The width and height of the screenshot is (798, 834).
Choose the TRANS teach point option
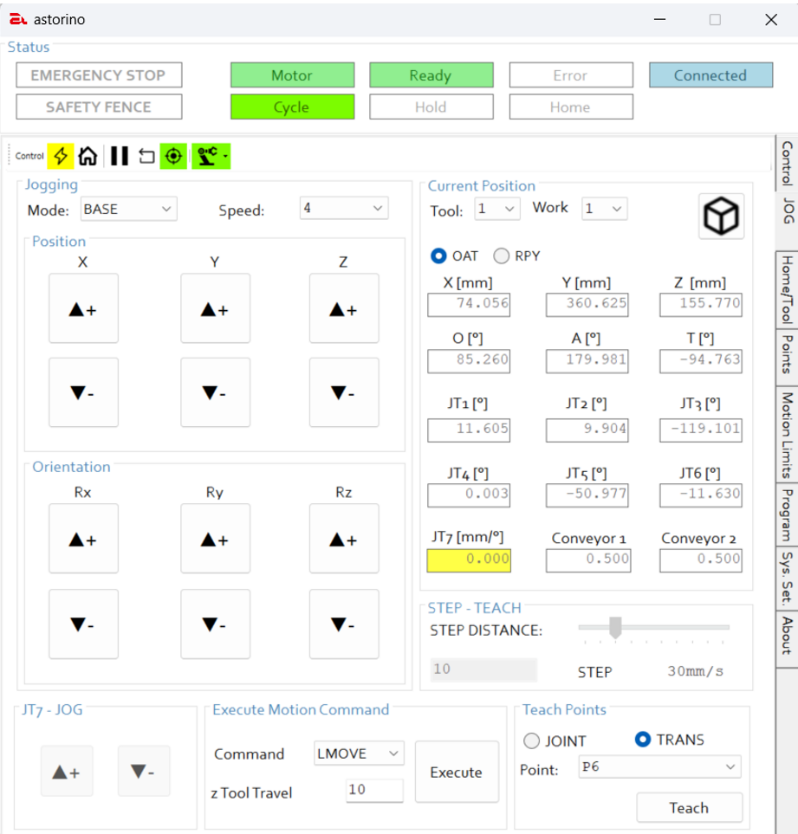coord(644,740)
